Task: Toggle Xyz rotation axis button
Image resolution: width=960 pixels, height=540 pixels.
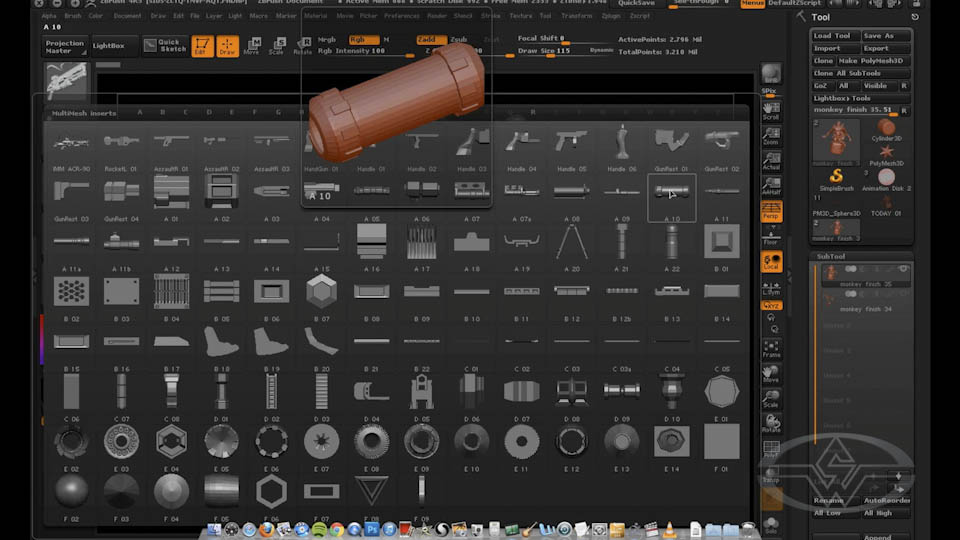Action: (771, 305)
